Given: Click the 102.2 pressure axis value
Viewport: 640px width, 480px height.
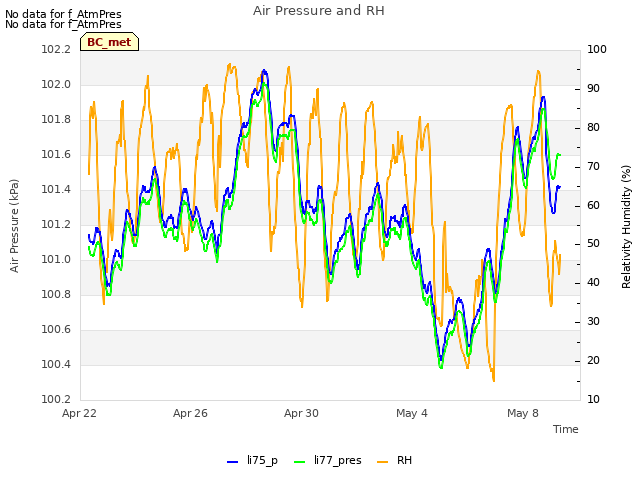Looking at the screenshot, I should (x=56, y=50).
